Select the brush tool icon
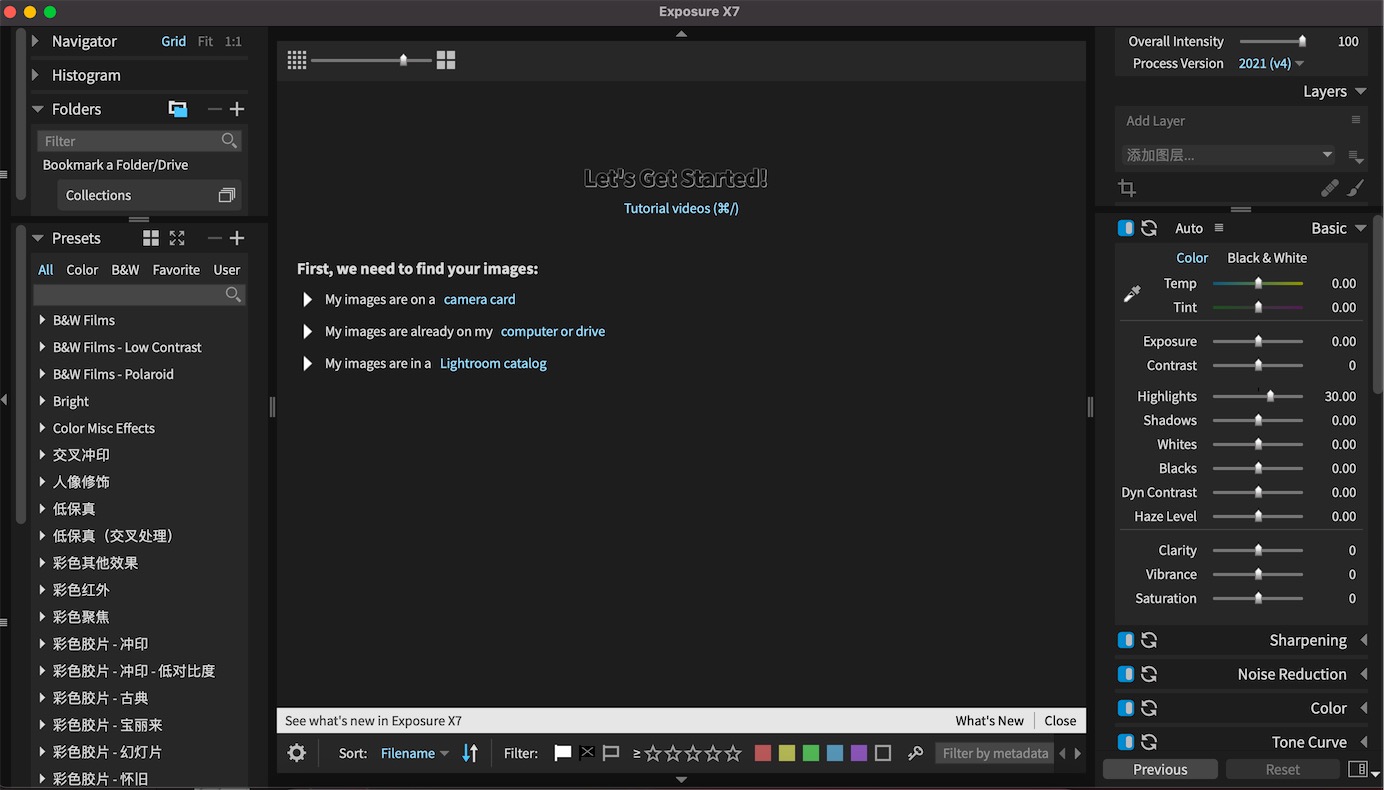 coord(1355,188)
